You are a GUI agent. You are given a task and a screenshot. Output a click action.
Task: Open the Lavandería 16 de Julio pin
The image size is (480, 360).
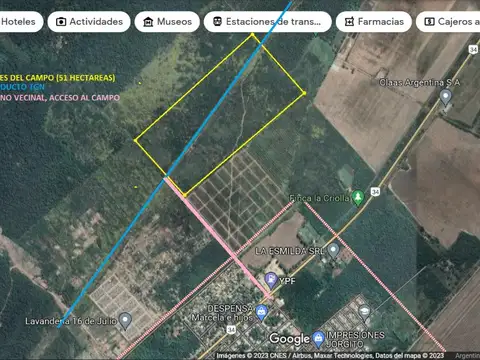click(x=125, y=321)
